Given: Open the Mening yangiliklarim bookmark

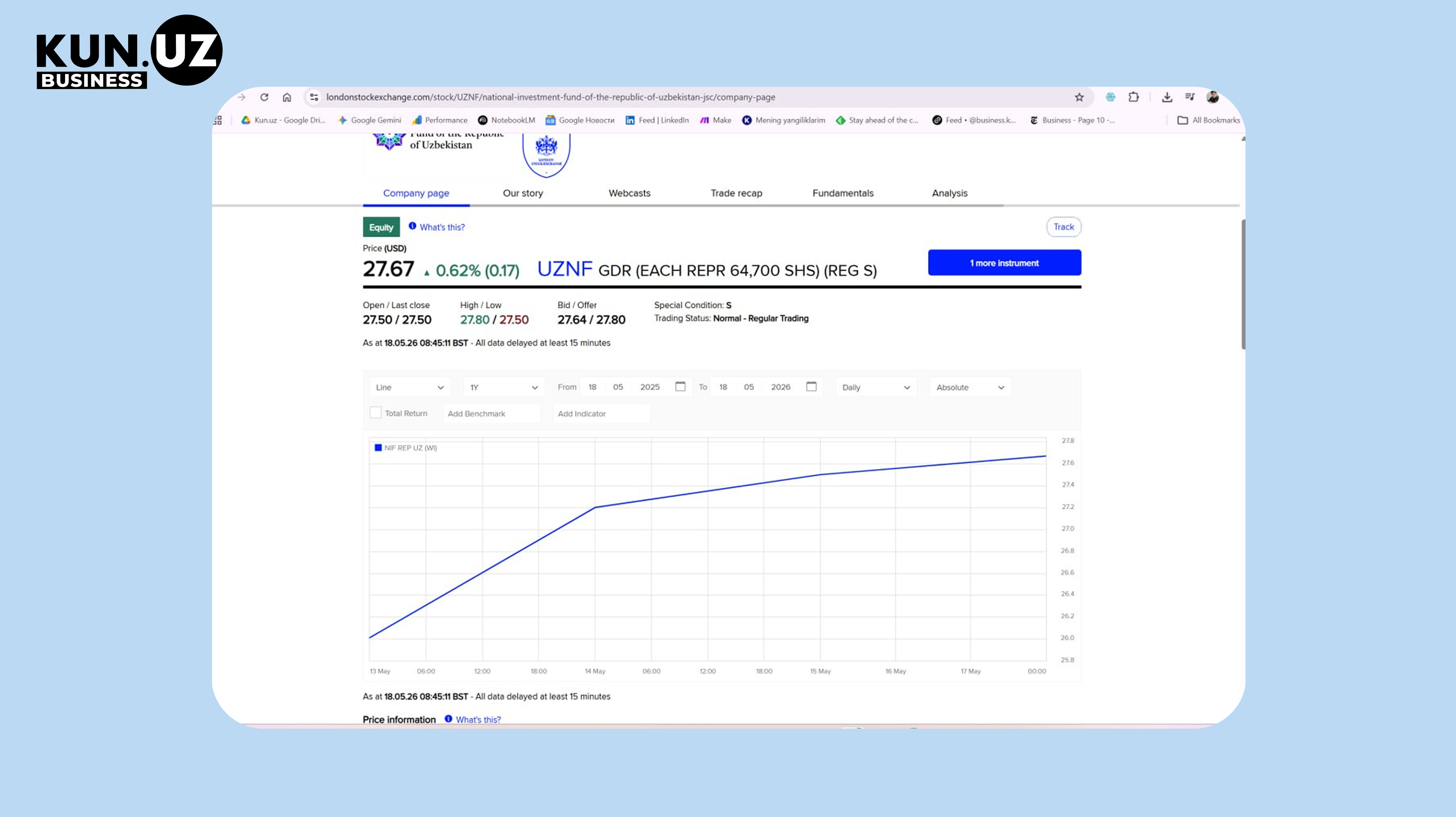Looking at the screenshot, I should click(x=783, y=120).
